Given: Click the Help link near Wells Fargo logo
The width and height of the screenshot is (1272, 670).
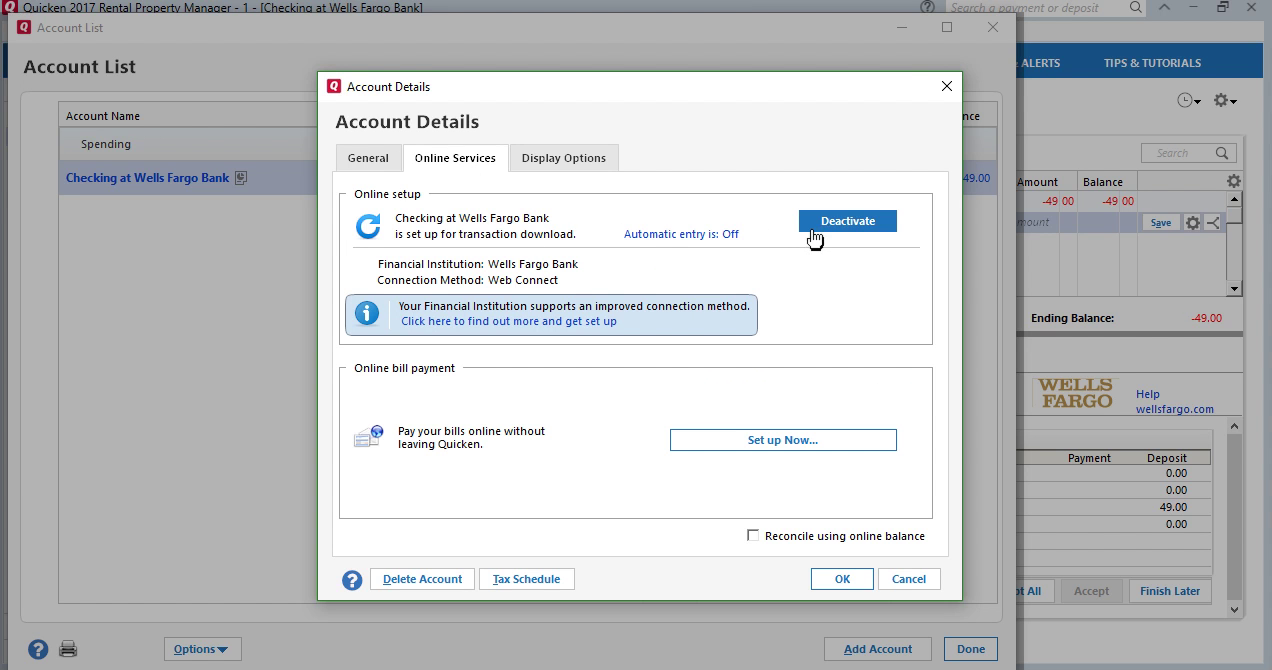Looking at the screenshot, I should [x=1147, y=394].
